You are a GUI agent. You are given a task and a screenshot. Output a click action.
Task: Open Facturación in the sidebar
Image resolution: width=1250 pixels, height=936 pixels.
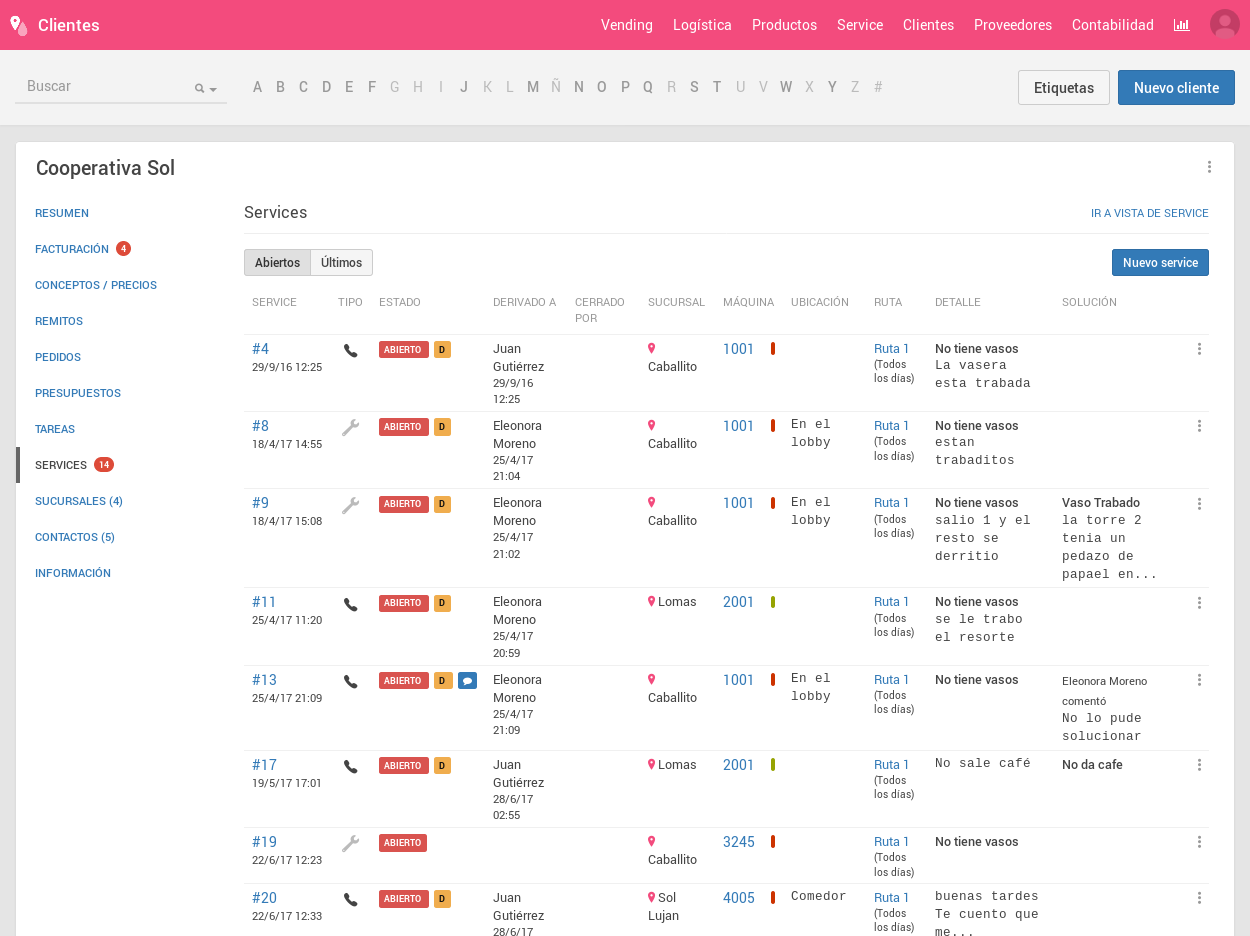click(x=72, y=249)
